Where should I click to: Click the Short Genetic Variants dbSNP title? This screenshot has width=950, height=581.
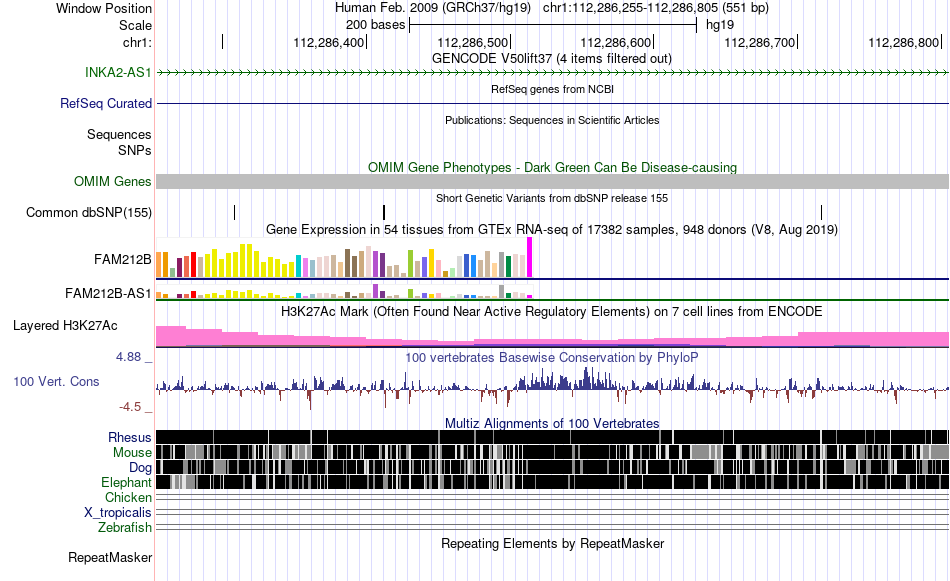pyautogui.click(x=552, y=198)
